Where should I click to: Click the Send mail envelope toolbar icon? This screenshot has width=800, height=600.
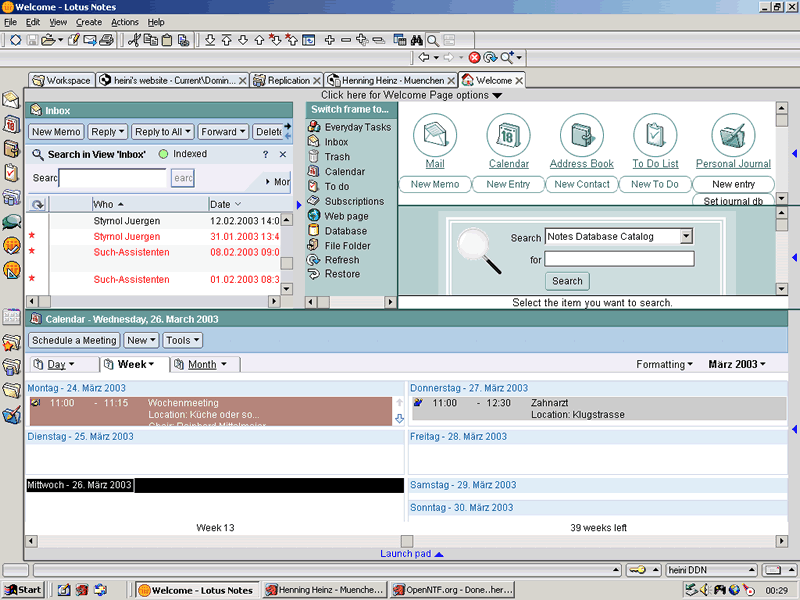(90, 40)
